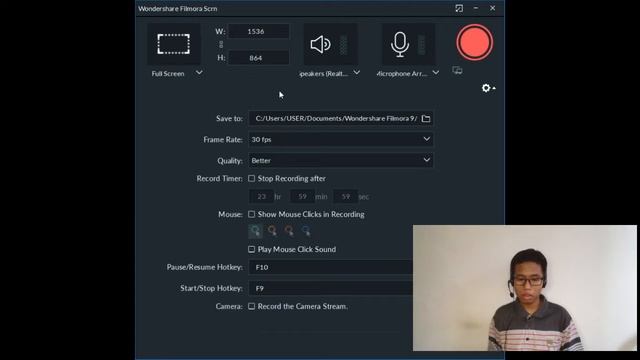Open the Frame Rate 30 fps dropdown
The image size is (640, 360).
[341, 139]
